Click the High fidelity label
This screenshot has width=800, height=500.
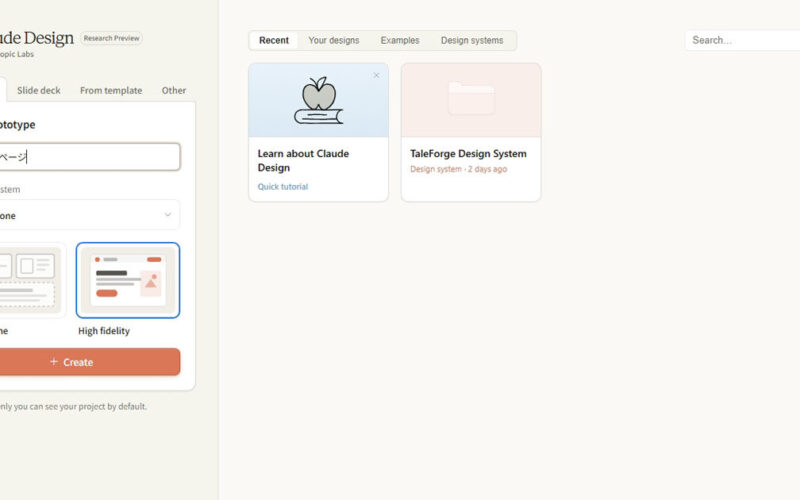[104, 331]
